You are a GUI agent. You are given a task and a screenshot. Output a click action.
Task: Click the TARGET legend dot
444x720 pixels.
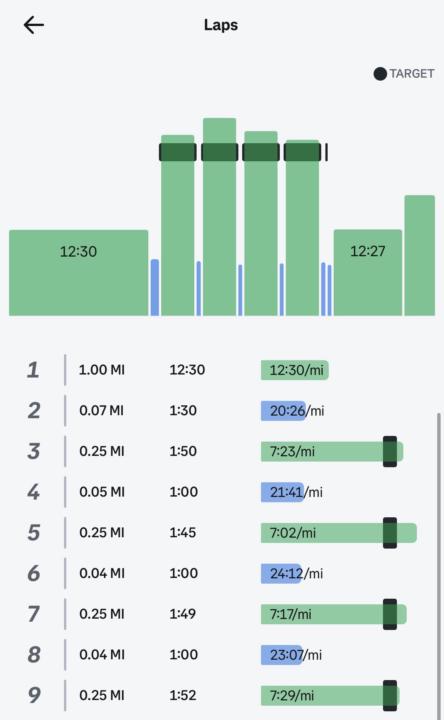[x=380, y=73]
